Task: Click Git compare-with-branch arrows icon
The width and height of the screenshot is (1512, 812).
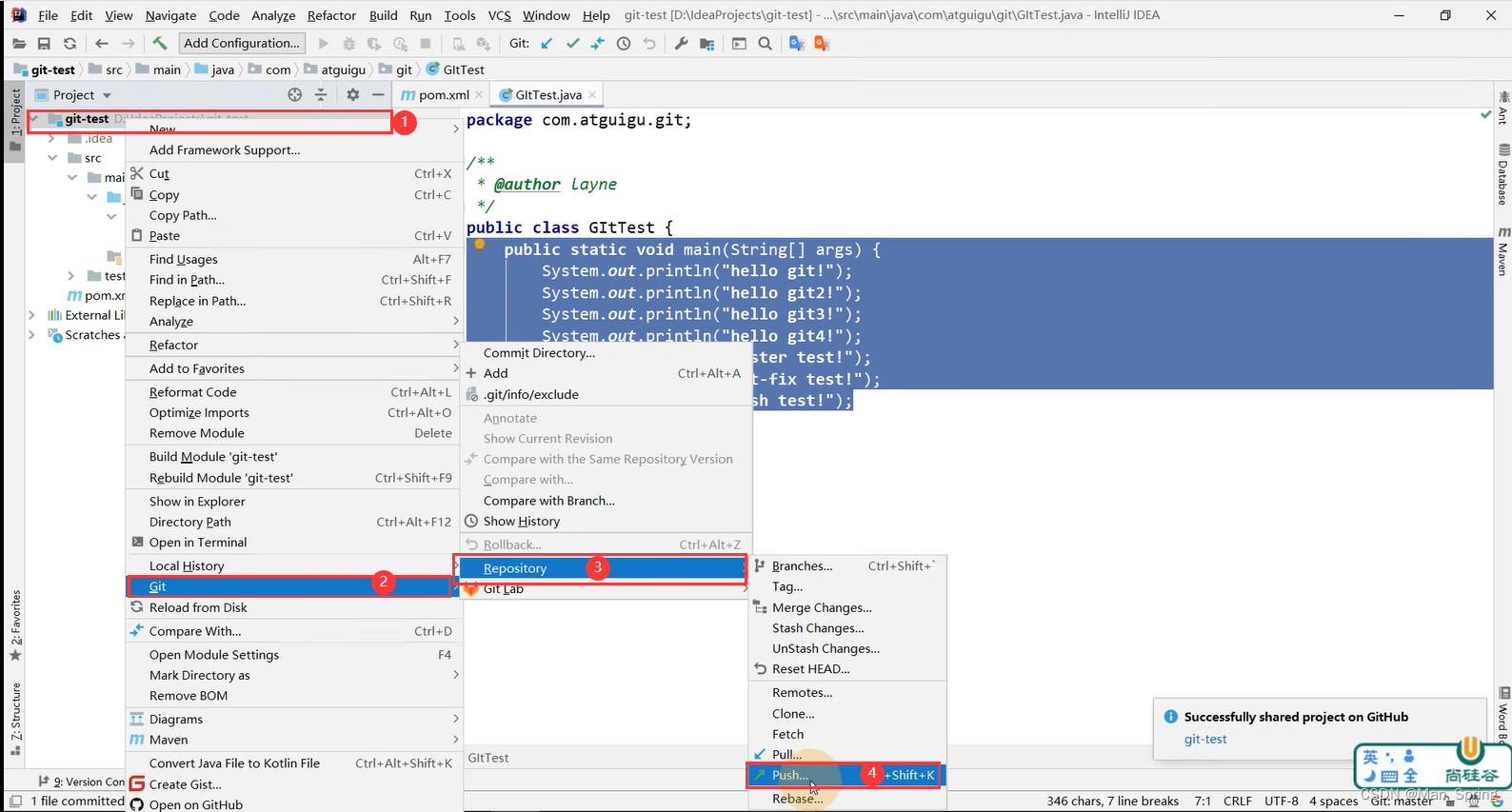Action: (598, 44)
